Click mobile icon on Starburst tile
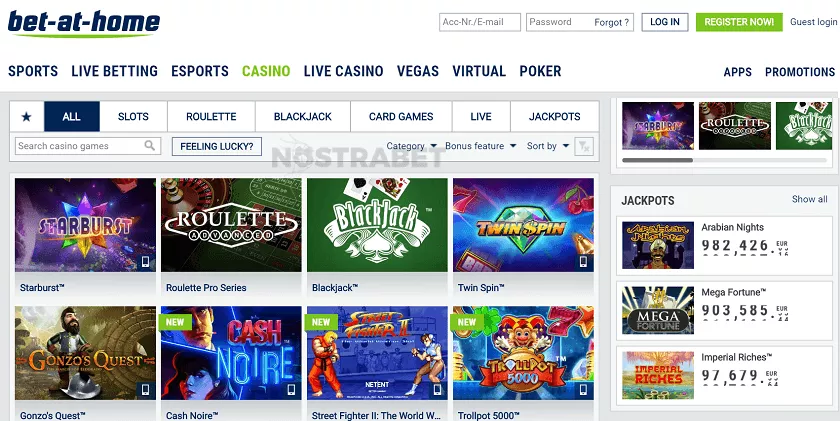This screenshot has height=421, width=840. (x=145, y=262)
